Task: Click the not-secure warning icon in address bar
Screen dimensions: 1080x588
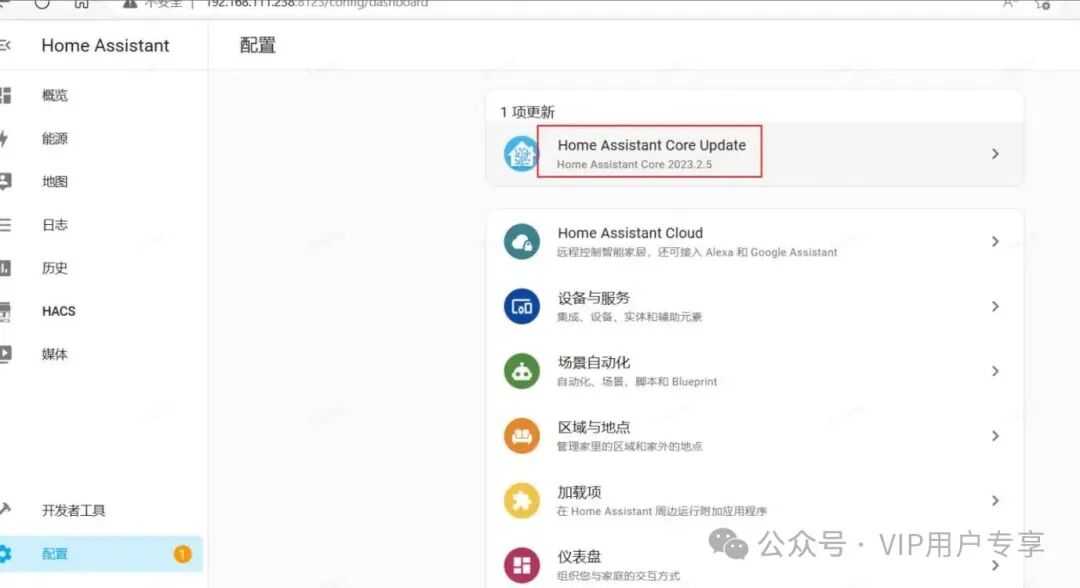Action: [x=129, y=3]
